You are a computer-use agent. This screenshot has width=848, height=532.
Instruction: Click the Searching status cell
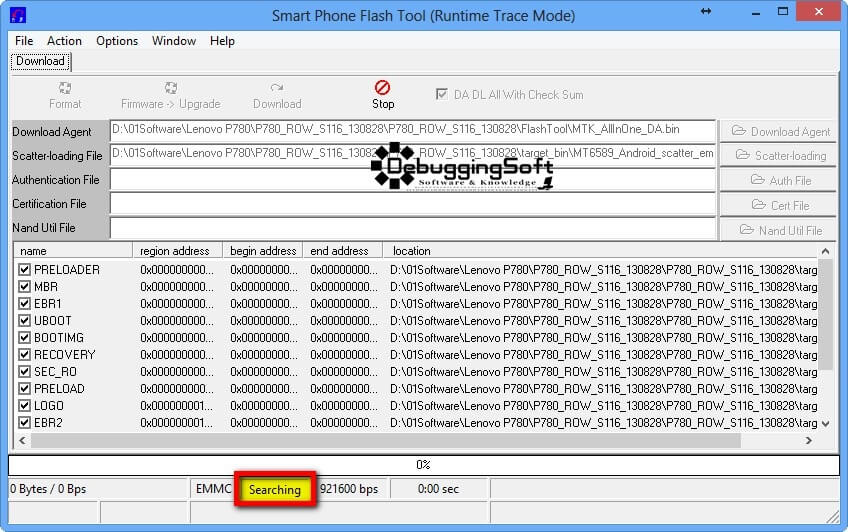[275, 490]
